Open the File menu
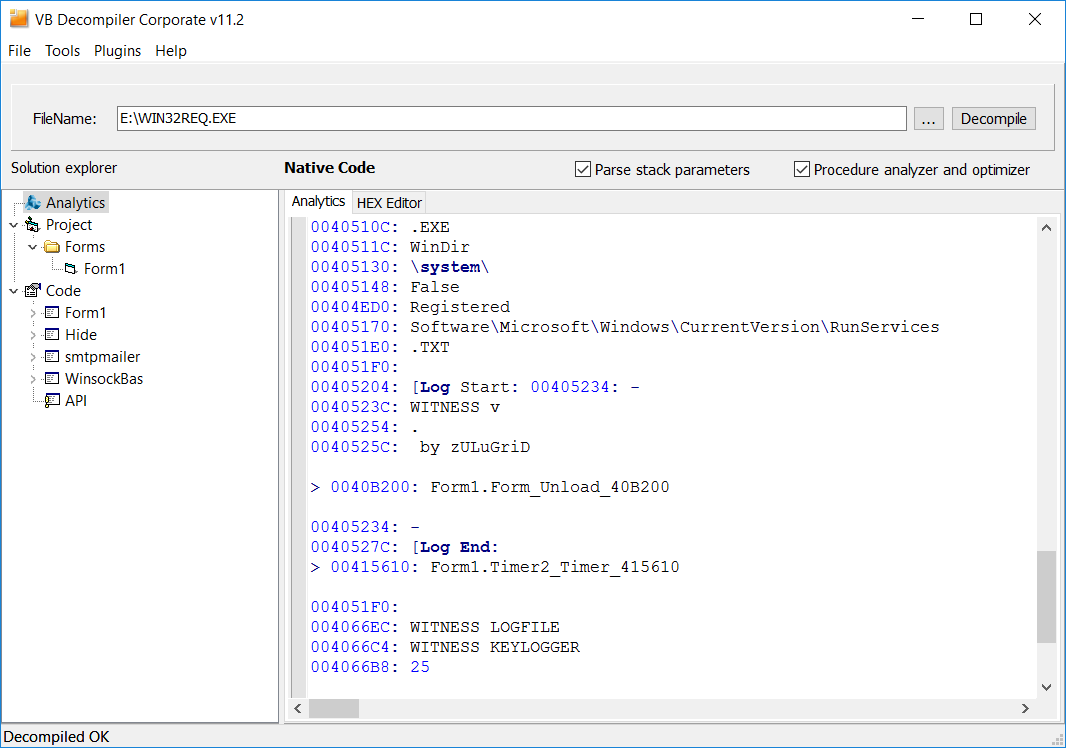The height and width of the screenshot is (748, 1066). (x=20, y=51)
